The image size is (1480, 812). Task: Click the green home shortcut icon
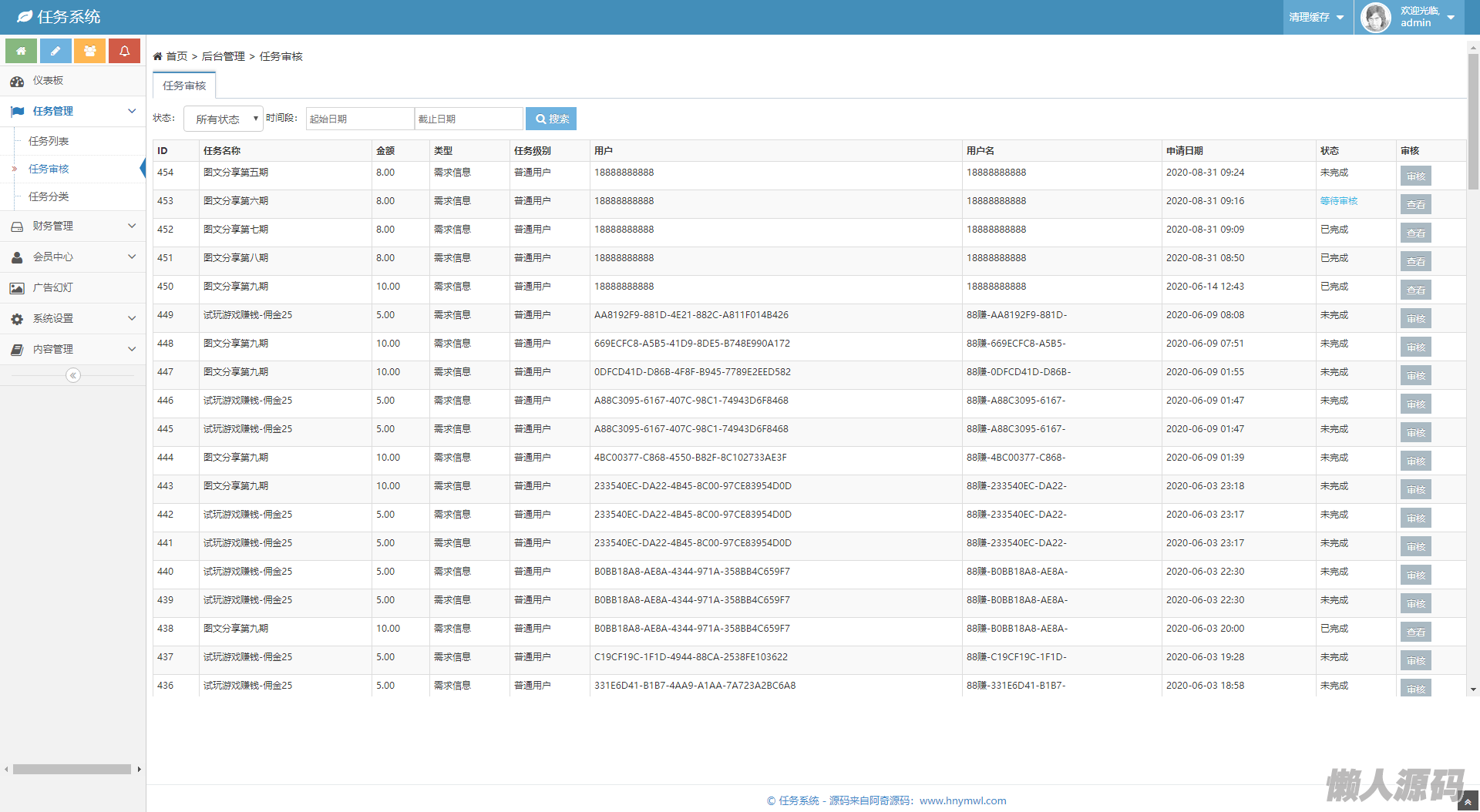pos(21,51)
